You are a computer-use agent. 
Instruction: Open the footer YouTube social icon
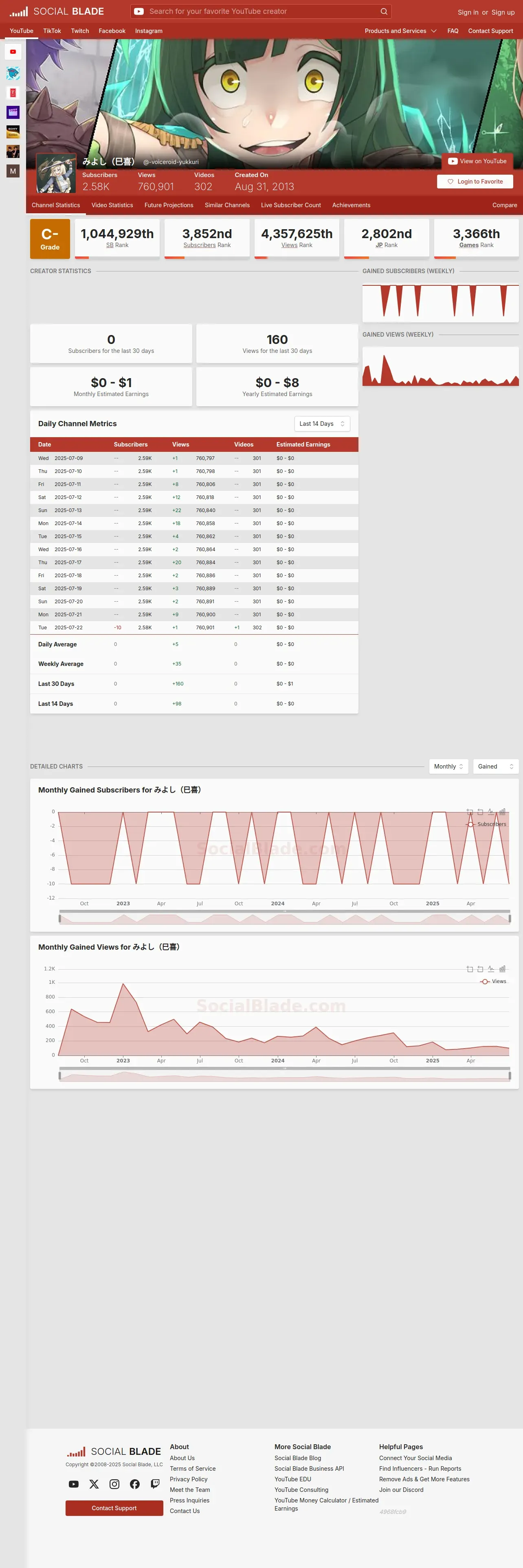[x=74, y=1484]
